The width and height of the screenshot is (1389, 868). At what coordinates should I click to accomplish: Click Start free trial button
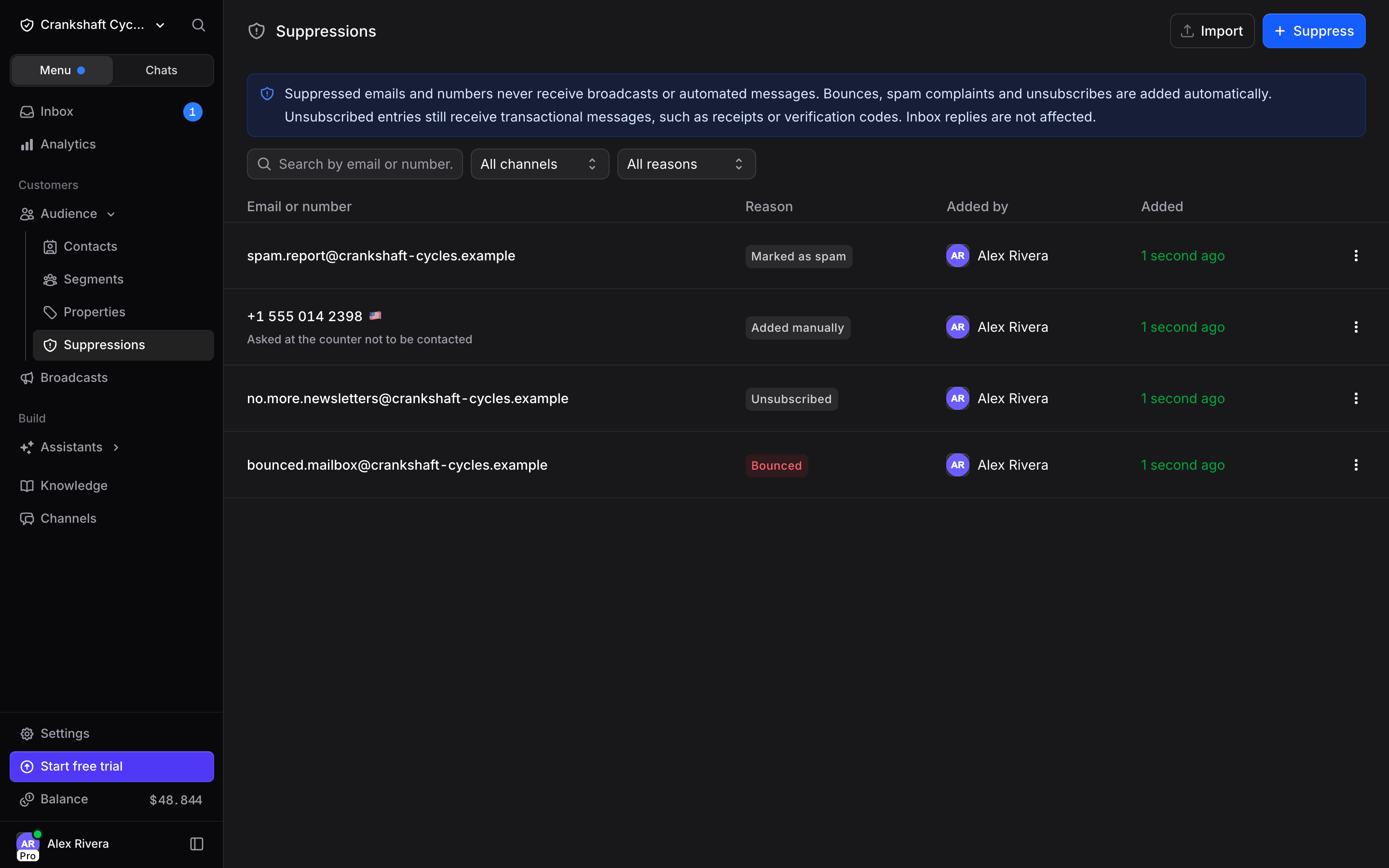tap(112, 766)
